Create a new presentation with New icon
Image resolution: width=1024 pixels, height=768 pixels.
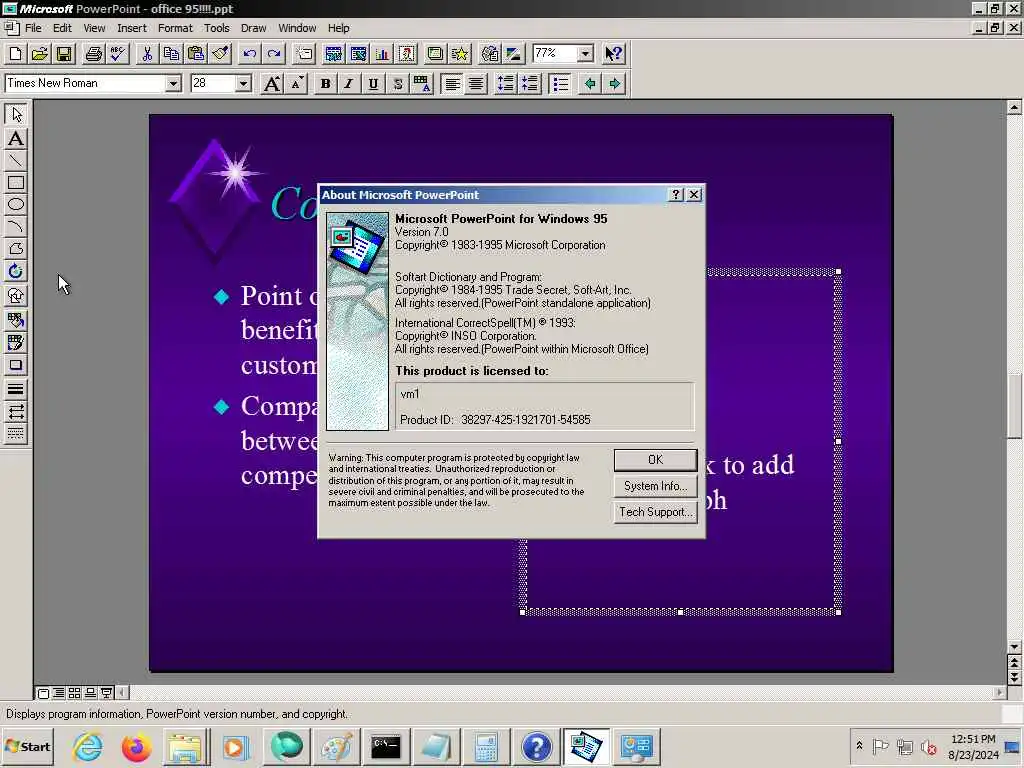pos(16,54)
